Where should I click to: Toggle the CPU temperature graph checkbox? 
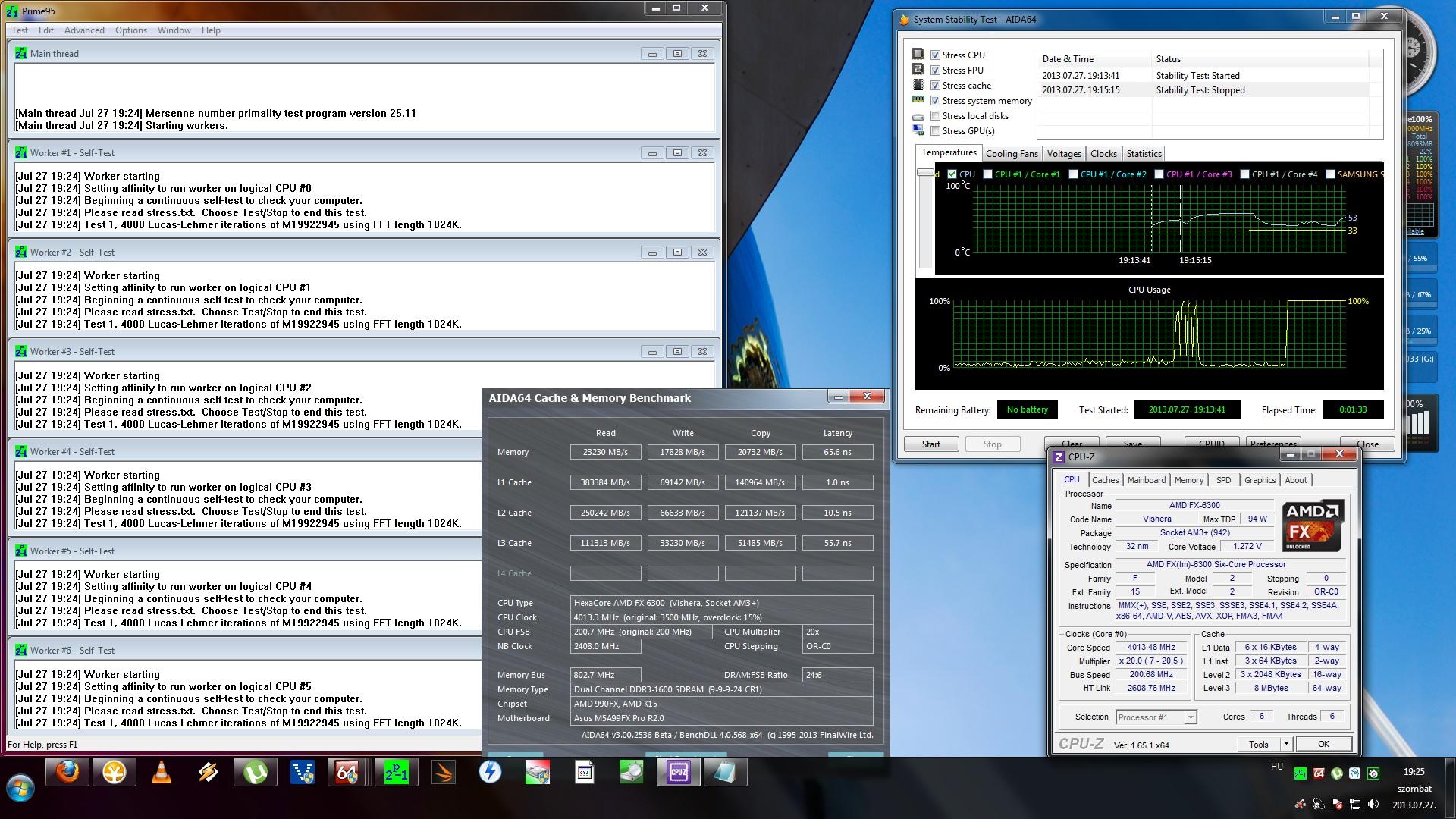(952, 174)
